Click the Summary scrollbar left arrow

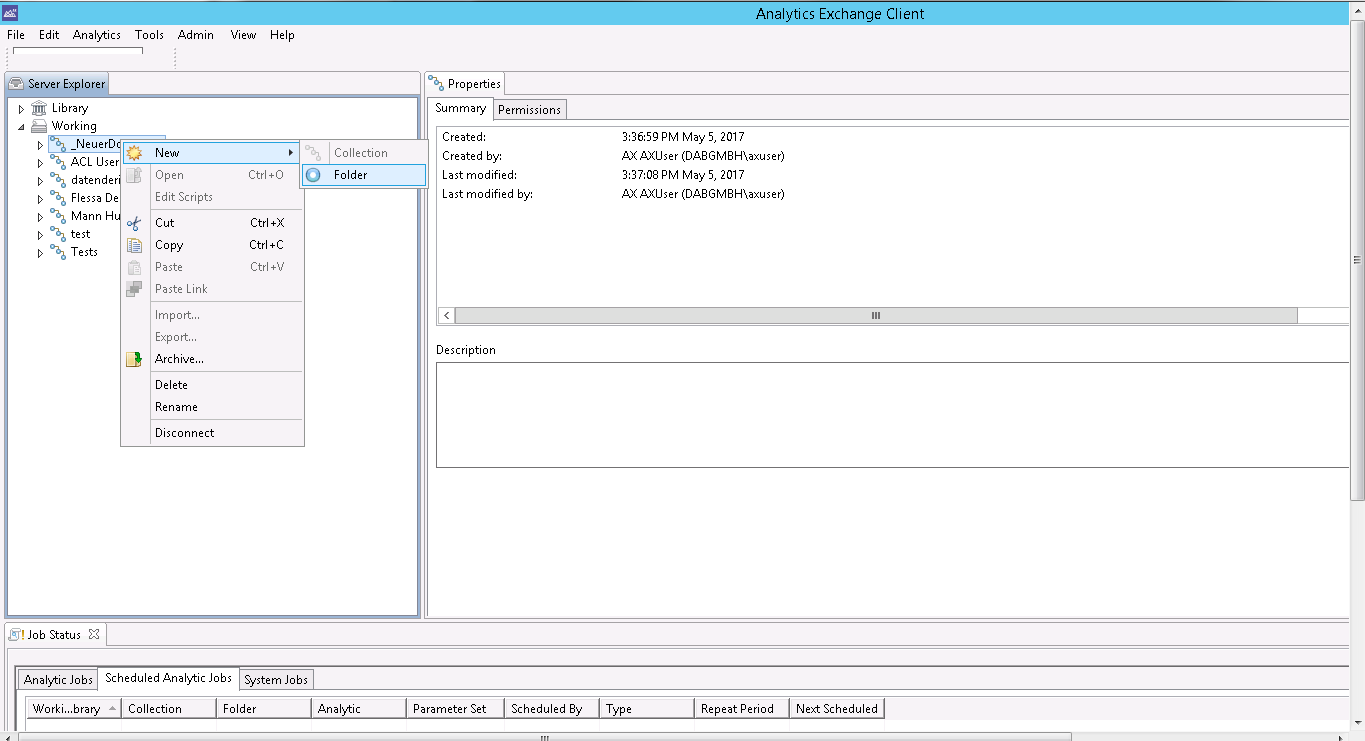click(x=446, y=316)
